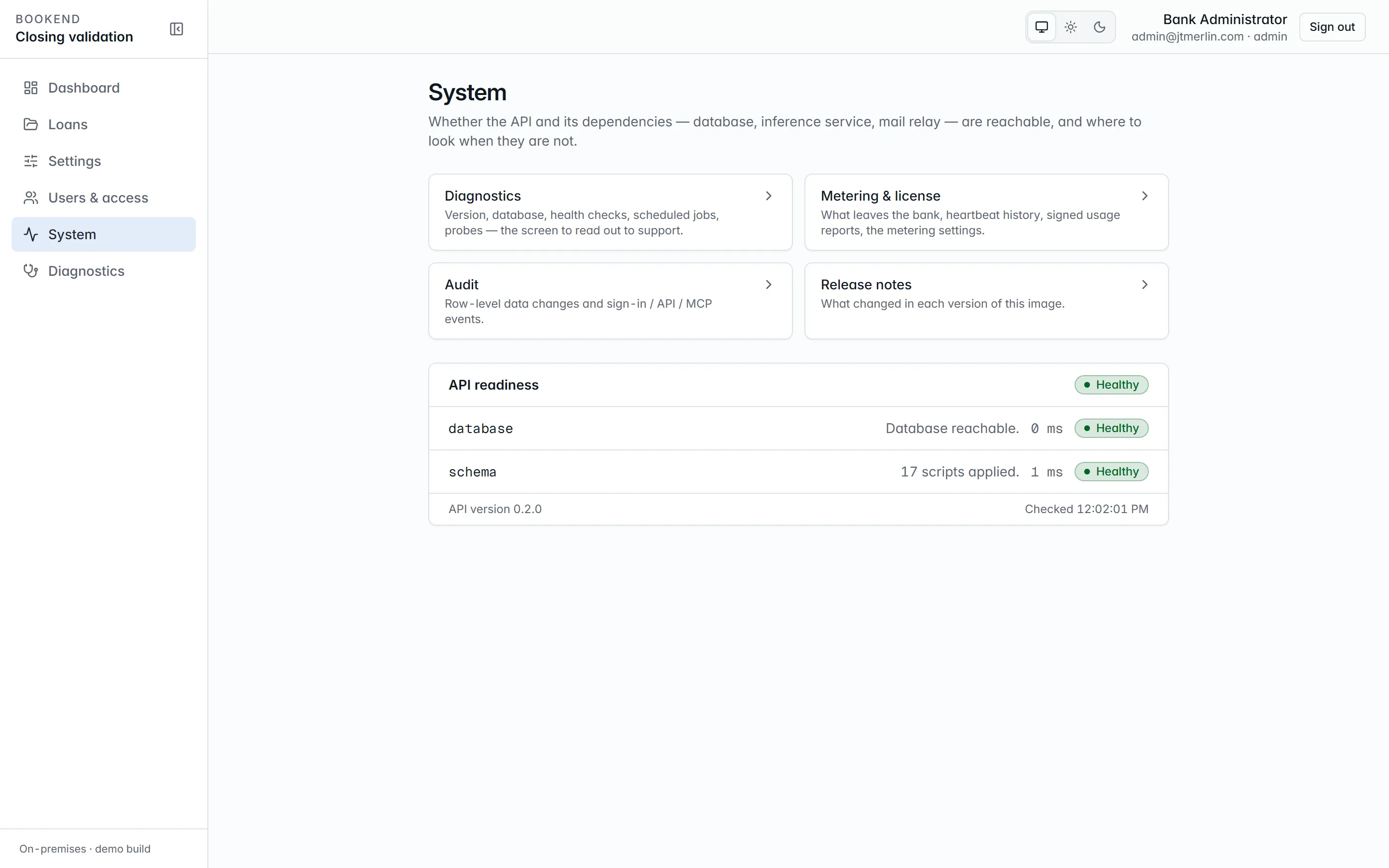Viewport: 1389px width, 868px height.
Task: Open Audit card via its chevron
Action: pos(769,285)
